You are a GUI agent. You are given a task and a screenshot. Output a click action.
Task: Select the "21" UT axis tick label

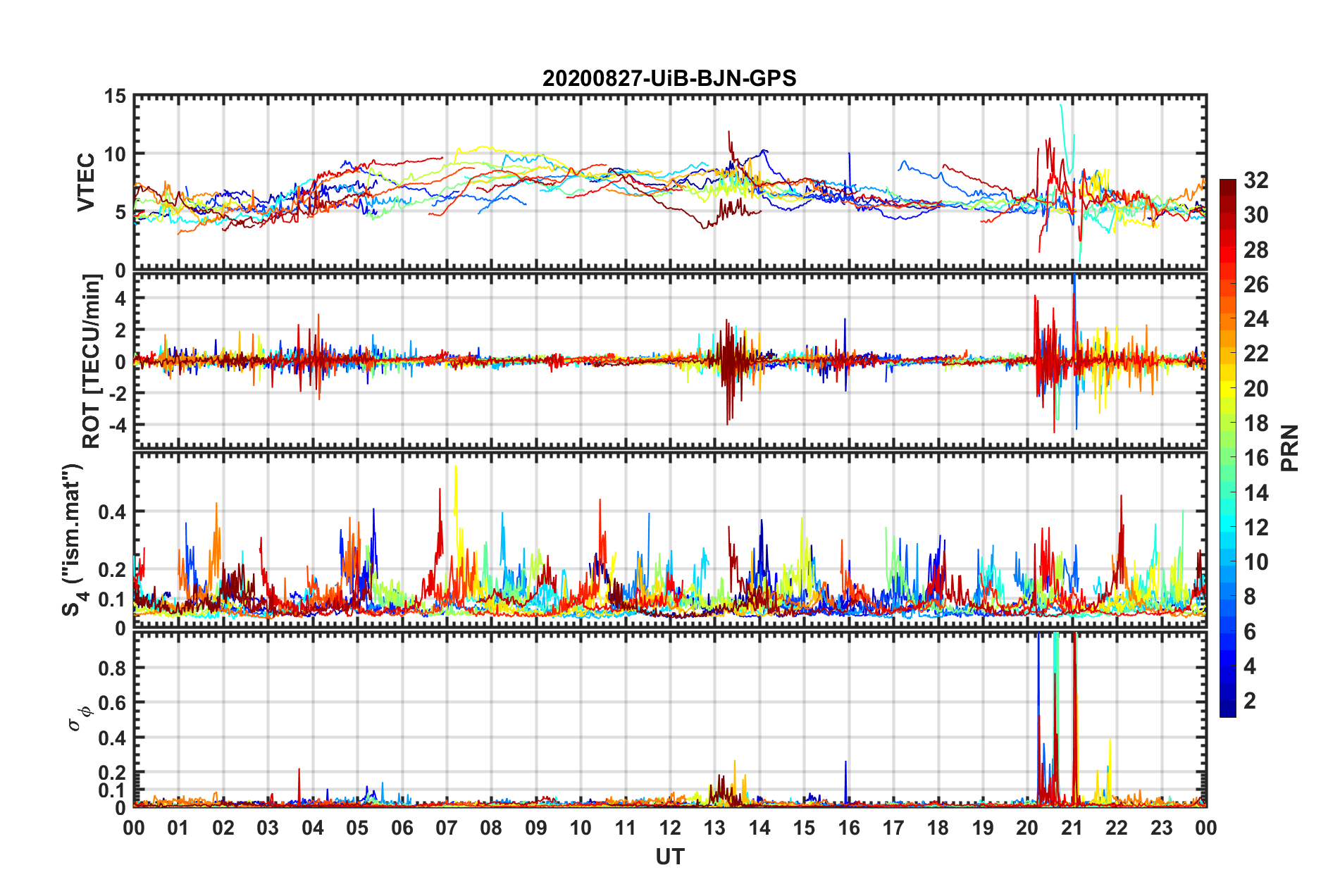1072,828
